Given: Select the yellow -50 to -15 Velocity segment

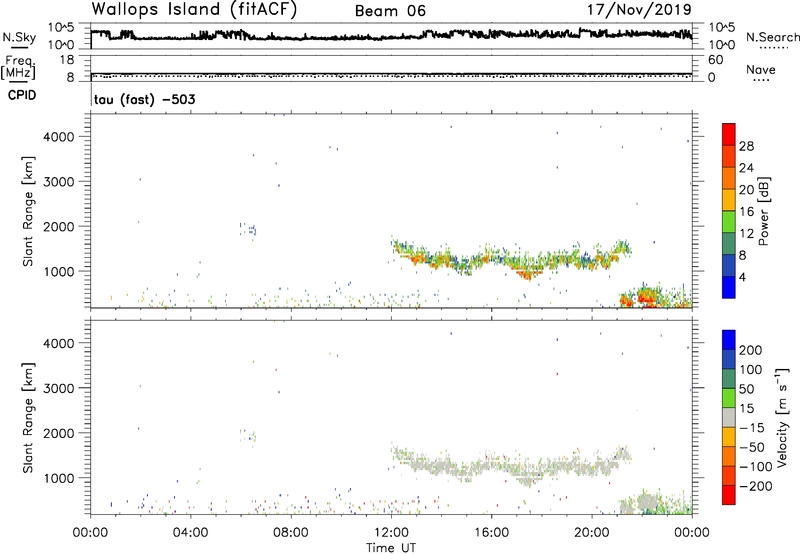Looking at the screenshot, I should click(729, 437).
